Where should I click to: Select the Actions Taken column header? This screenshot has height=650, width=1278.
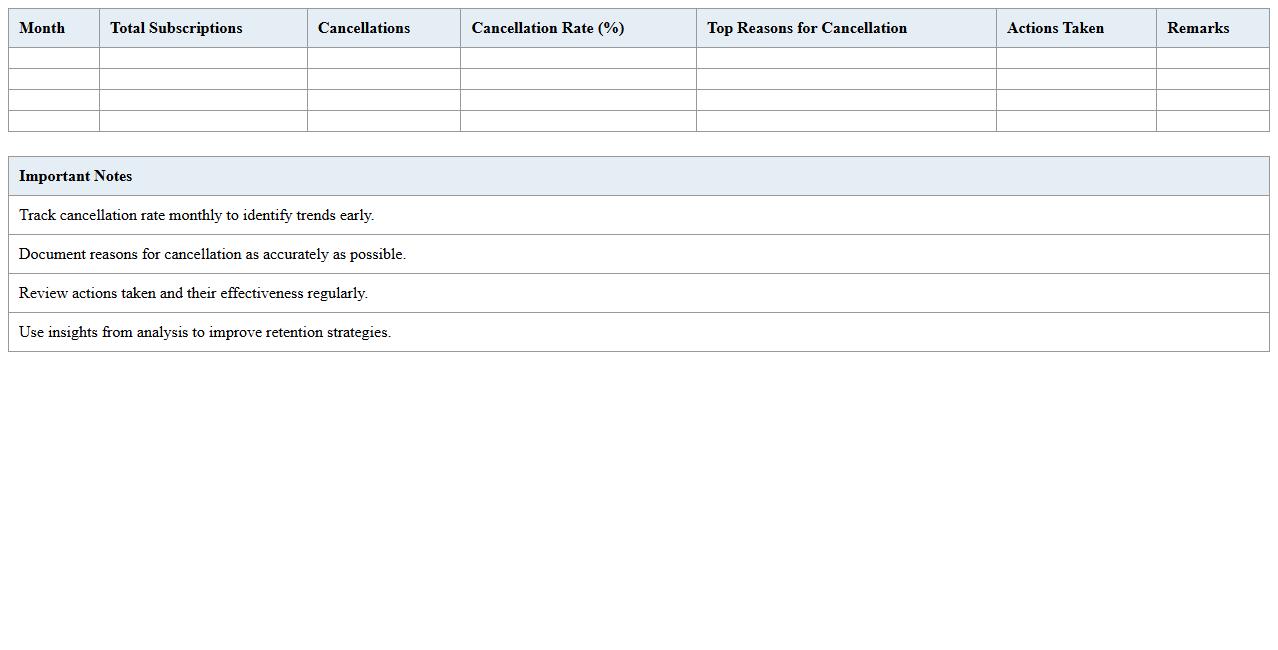coord(1055,28)
